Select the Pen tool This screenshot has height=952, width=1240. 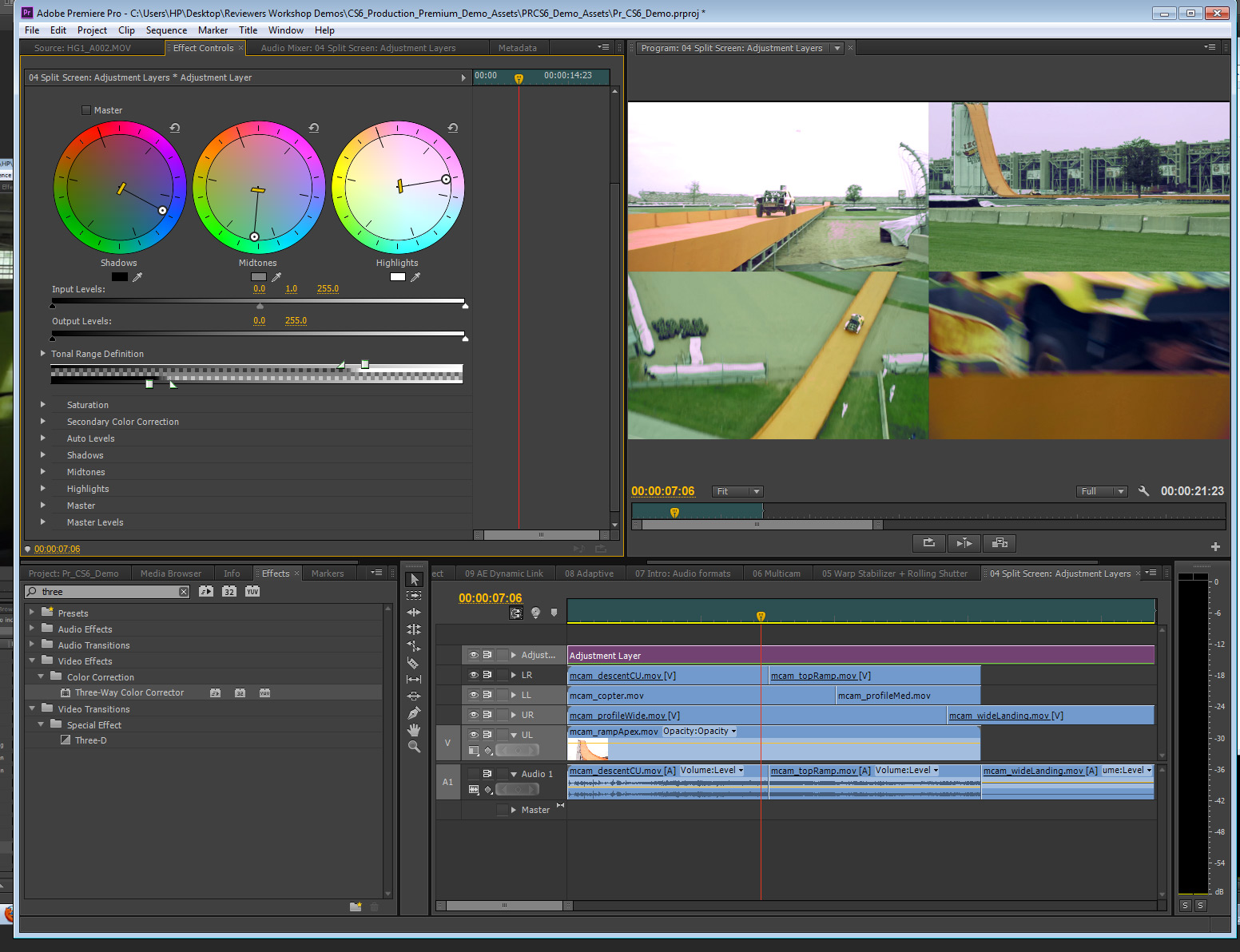pos(414,713)
